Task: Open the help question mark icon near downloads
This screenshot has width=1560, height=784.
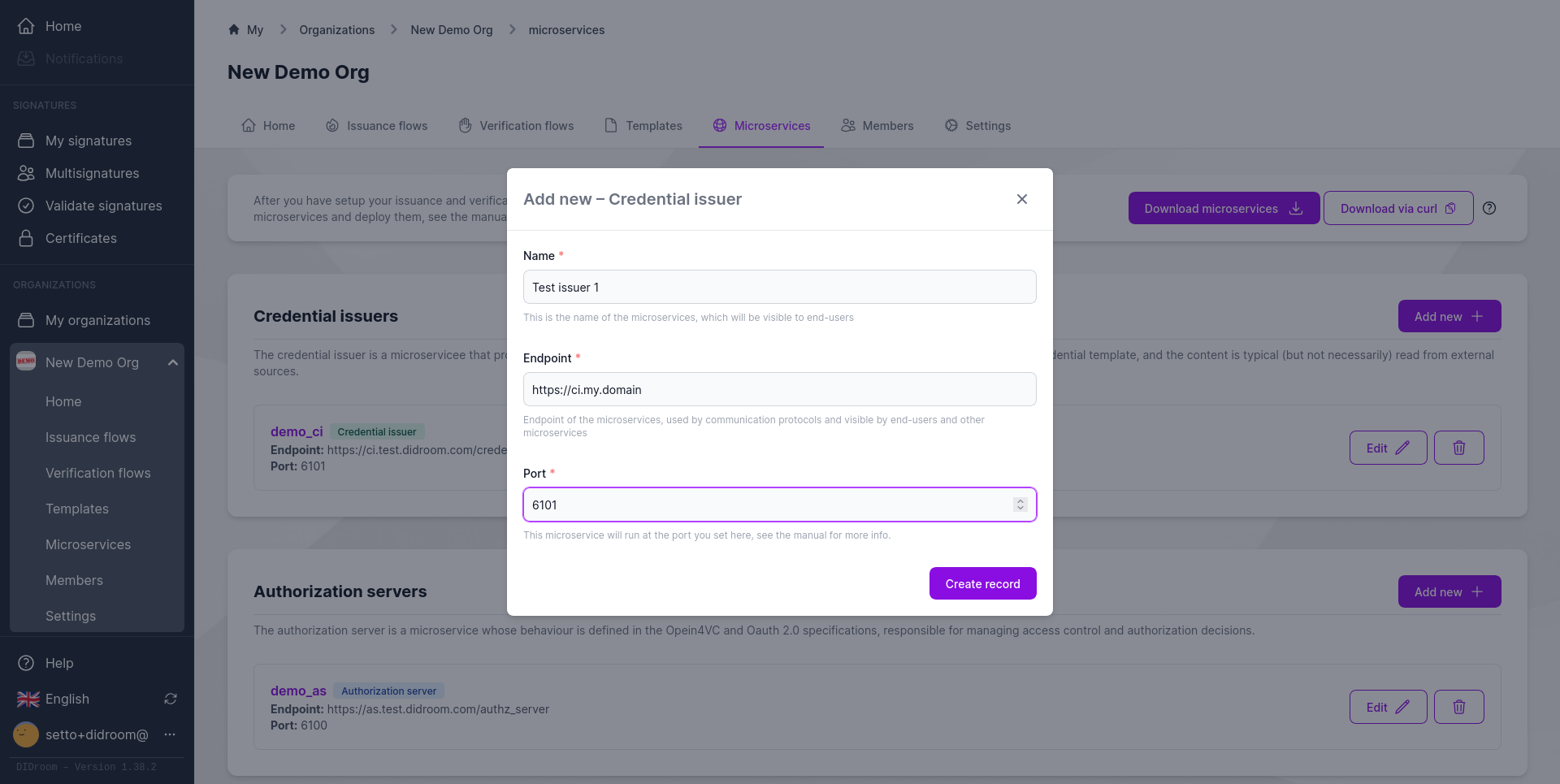Action: (x=1488, y=209)
